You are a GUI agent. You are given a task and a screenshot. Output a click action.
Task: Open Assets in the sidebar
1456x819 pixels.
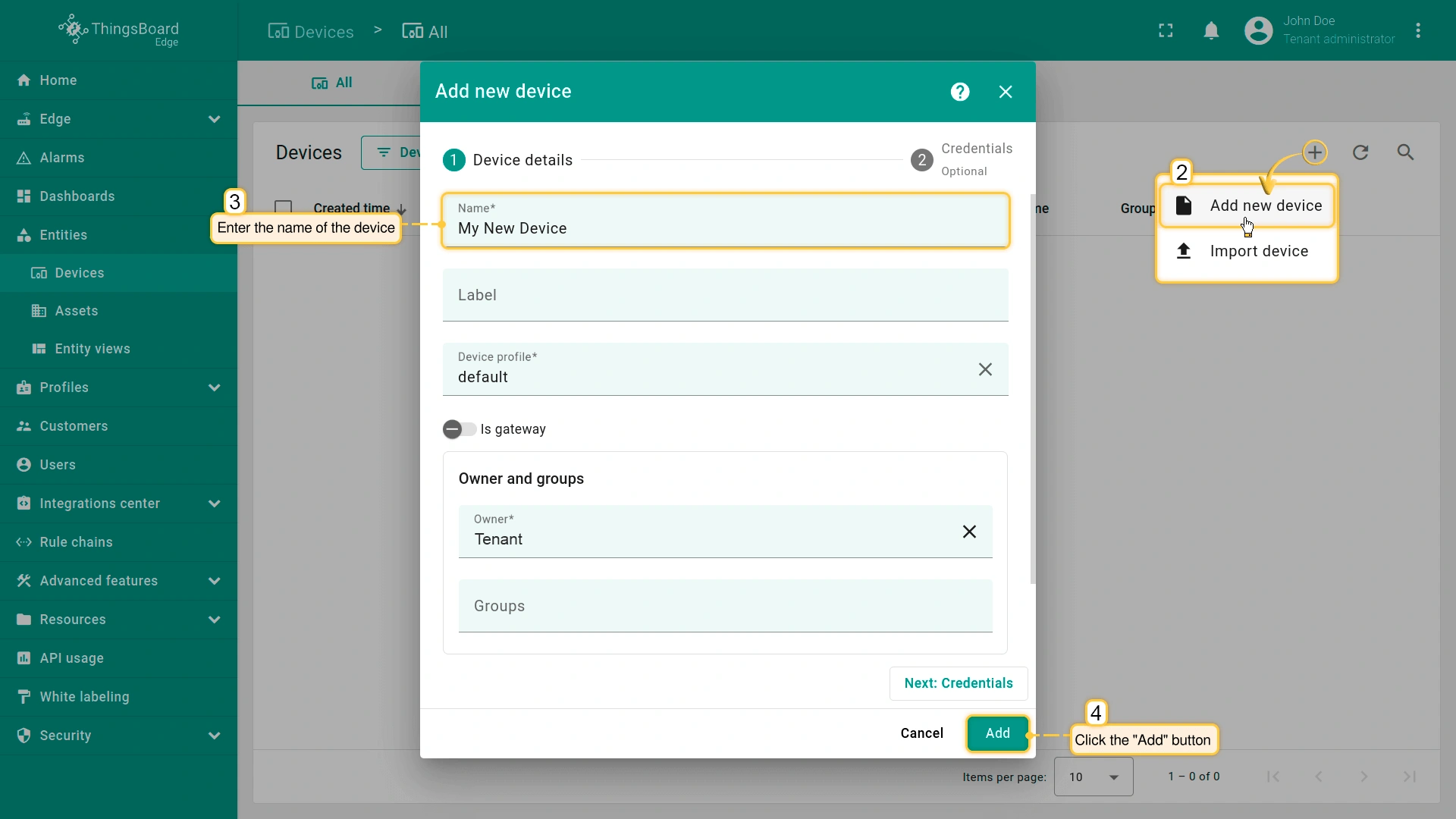pyautogui.click(x=76, y=311)
